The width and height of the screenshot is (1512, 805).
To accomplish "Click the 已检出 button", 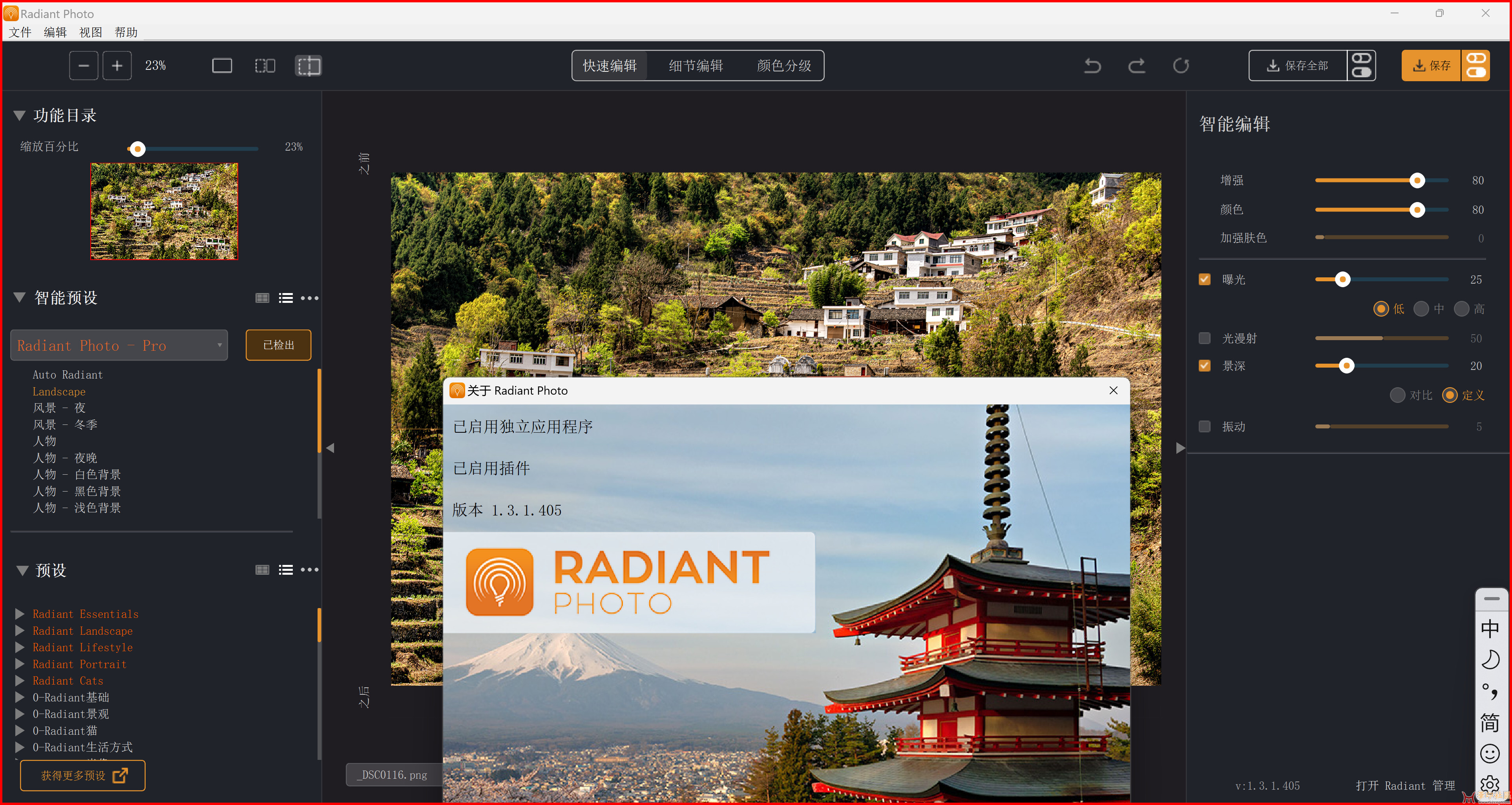I will [x=278, y=345].
